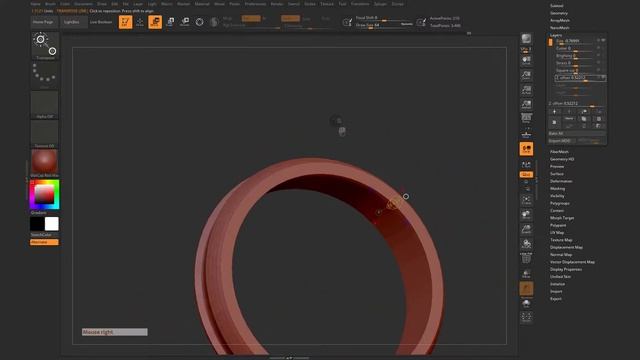Click the Actual size icon
The width and height of the screenshot is (640, 360).
(526, 90)
